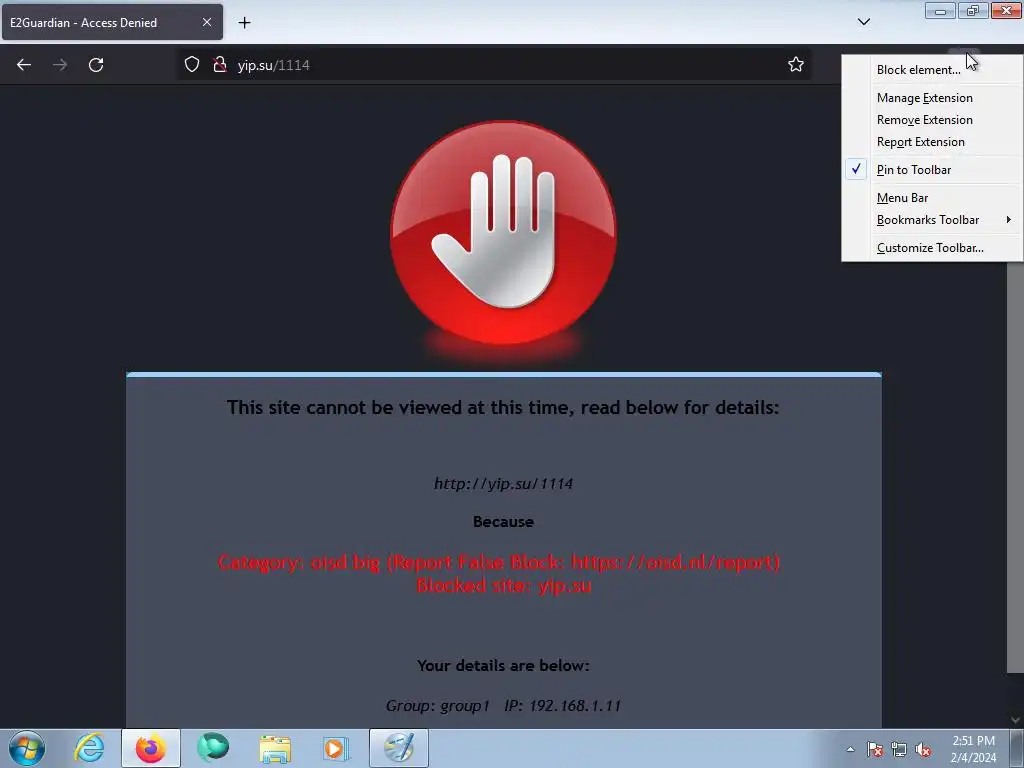Click the Group: group1 IP details text
Image resolution: width=1024 pixels, height=768 pixels.
click(504, 706)
